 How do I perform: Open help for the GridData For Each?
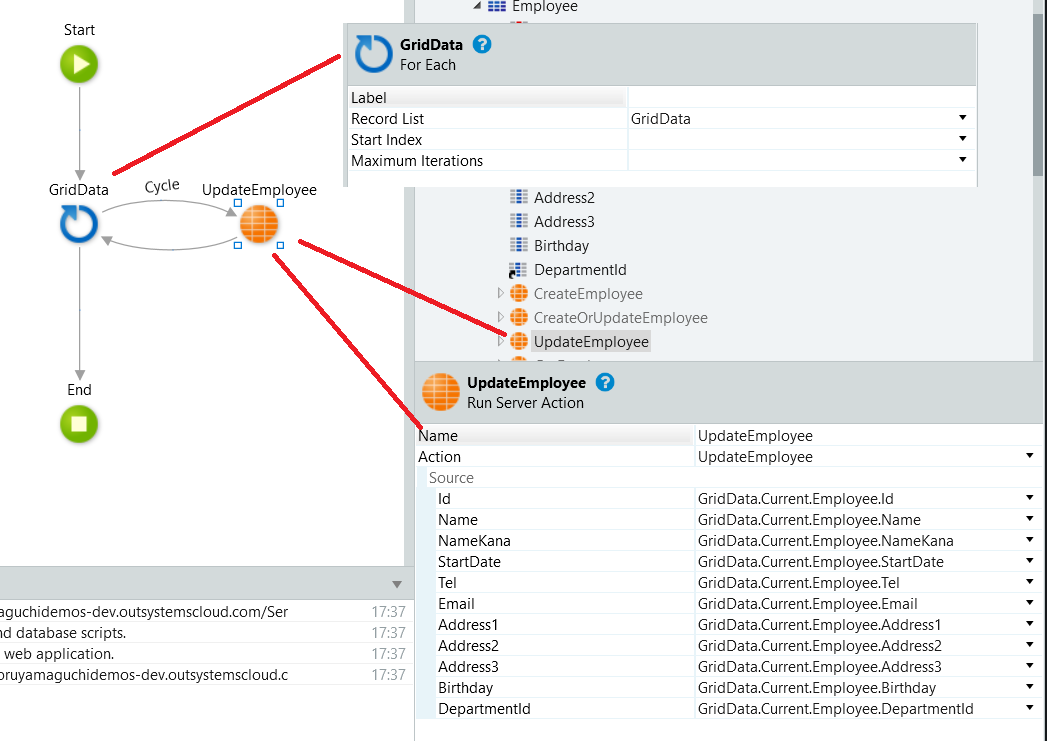point(481,44)
